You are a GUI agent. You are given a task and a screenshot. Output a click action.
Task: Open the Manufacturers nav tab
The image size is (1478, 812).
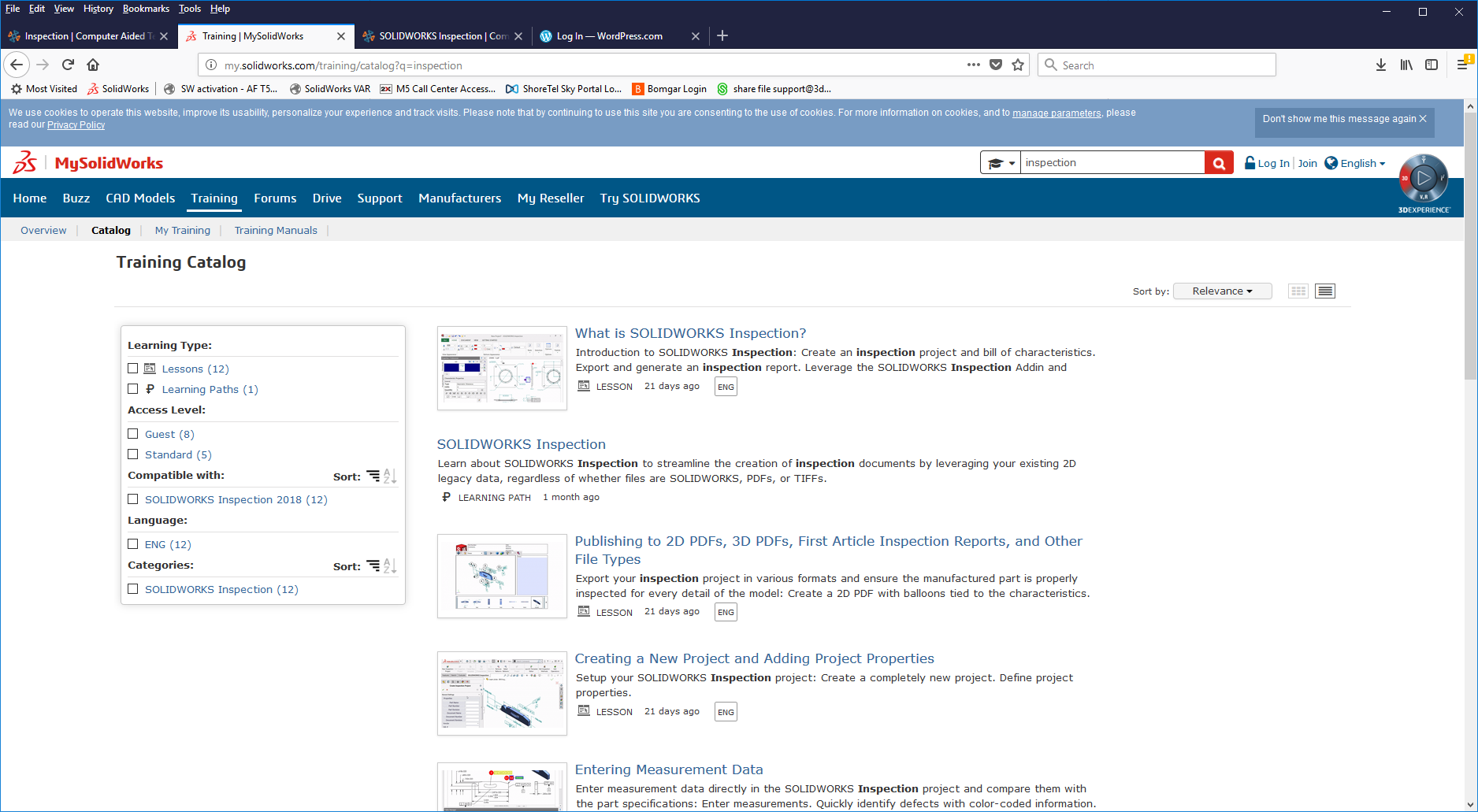coord(460,198)
